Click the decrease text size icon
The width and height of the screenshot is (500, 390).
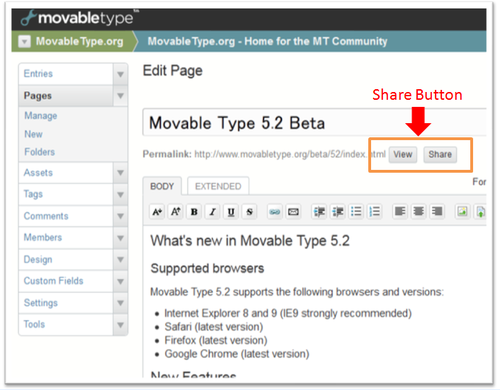click(157, 212)
